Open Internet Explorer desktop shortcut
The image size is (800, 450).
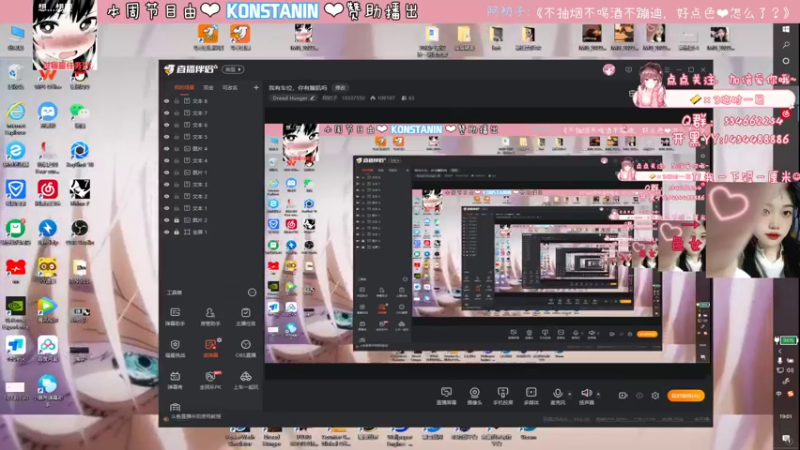(x=16, y=118)
